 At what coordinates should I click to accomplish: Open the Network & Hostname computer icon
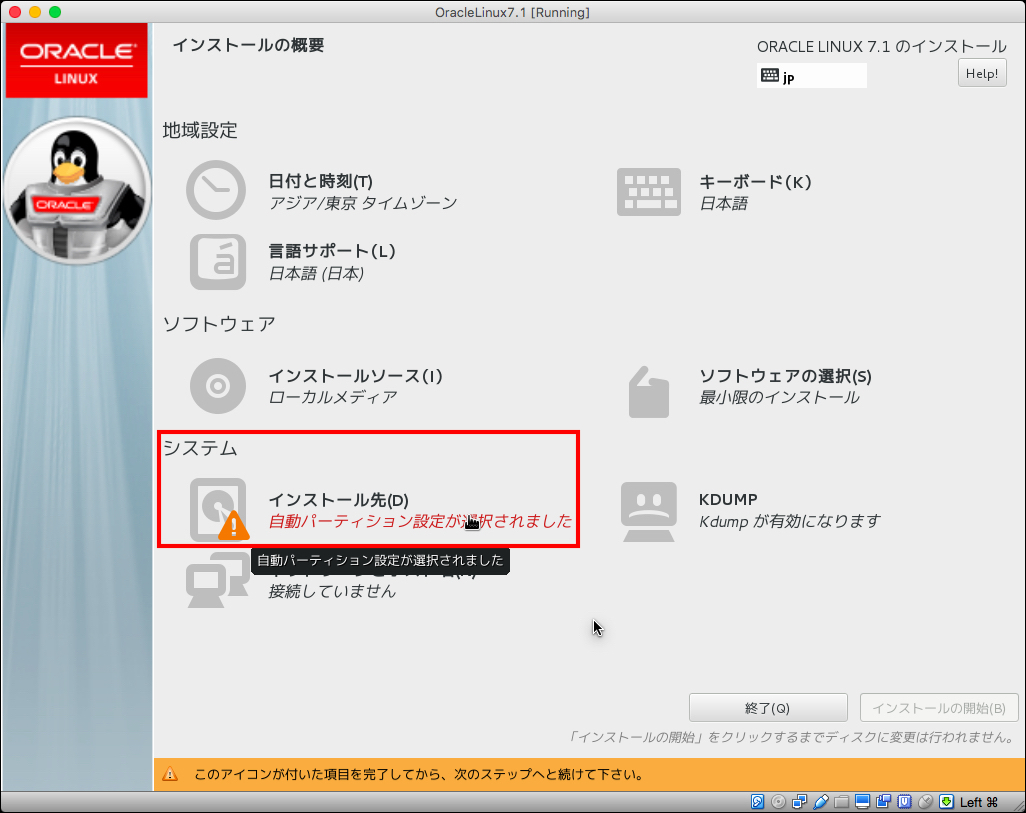click(x=215, y=580)
